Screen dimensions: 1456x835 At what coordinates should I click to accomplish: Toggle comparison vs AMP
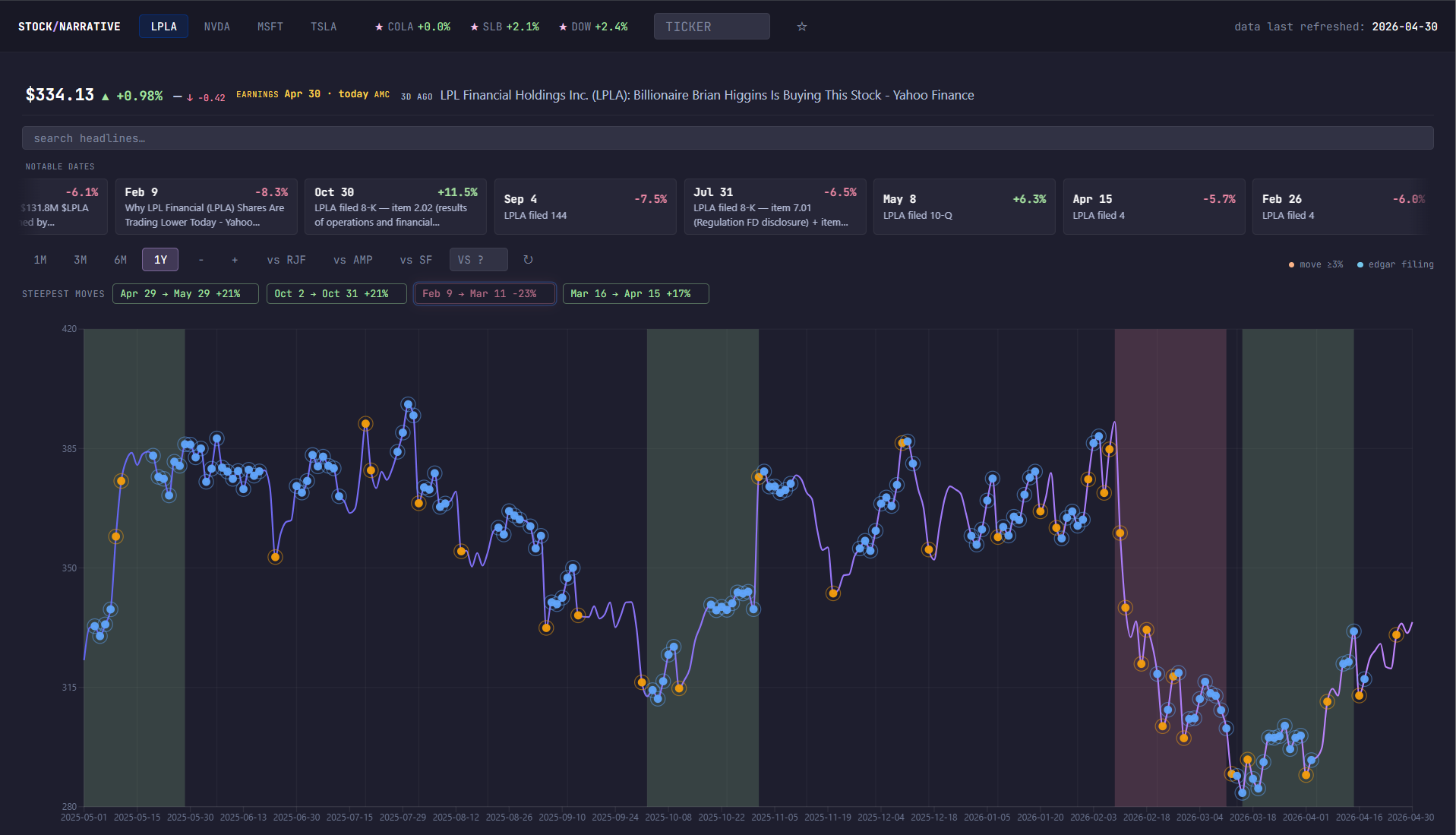[x=353, y=260]
